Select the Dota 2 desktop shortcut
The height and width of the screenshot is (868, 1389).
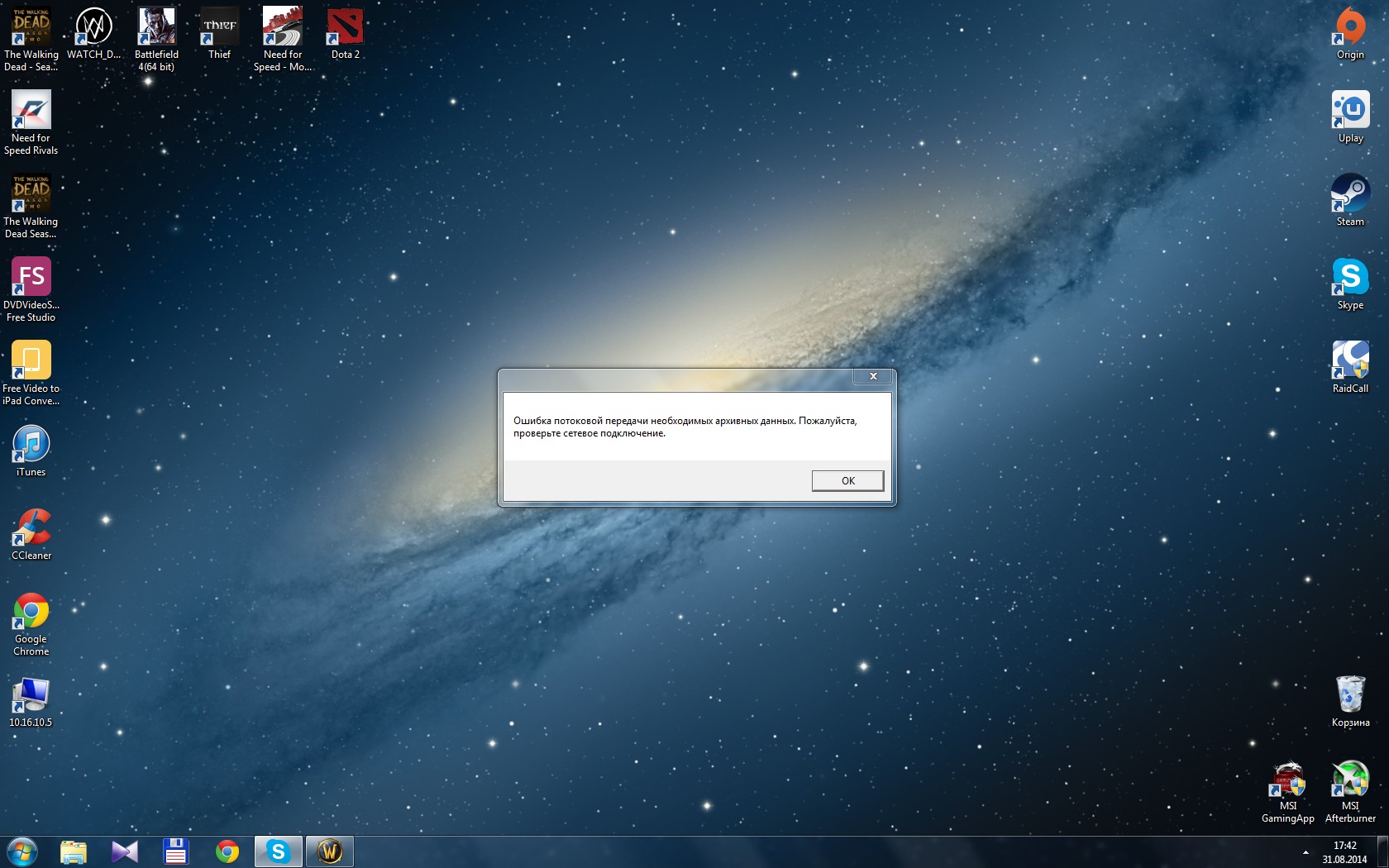pyautogui.click(x=345, y=33)
